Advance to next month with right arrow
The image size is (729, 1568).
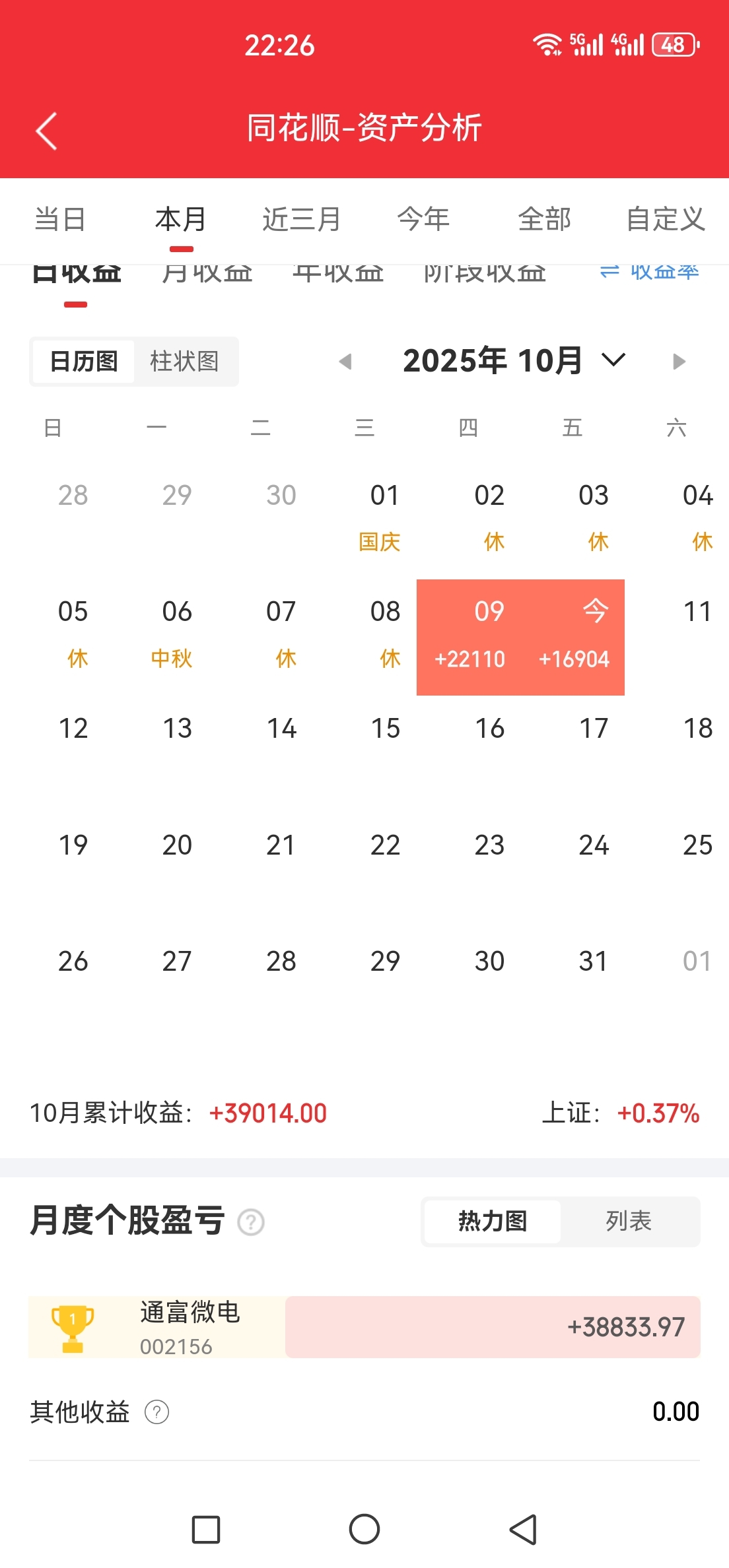tap(679, 362)
